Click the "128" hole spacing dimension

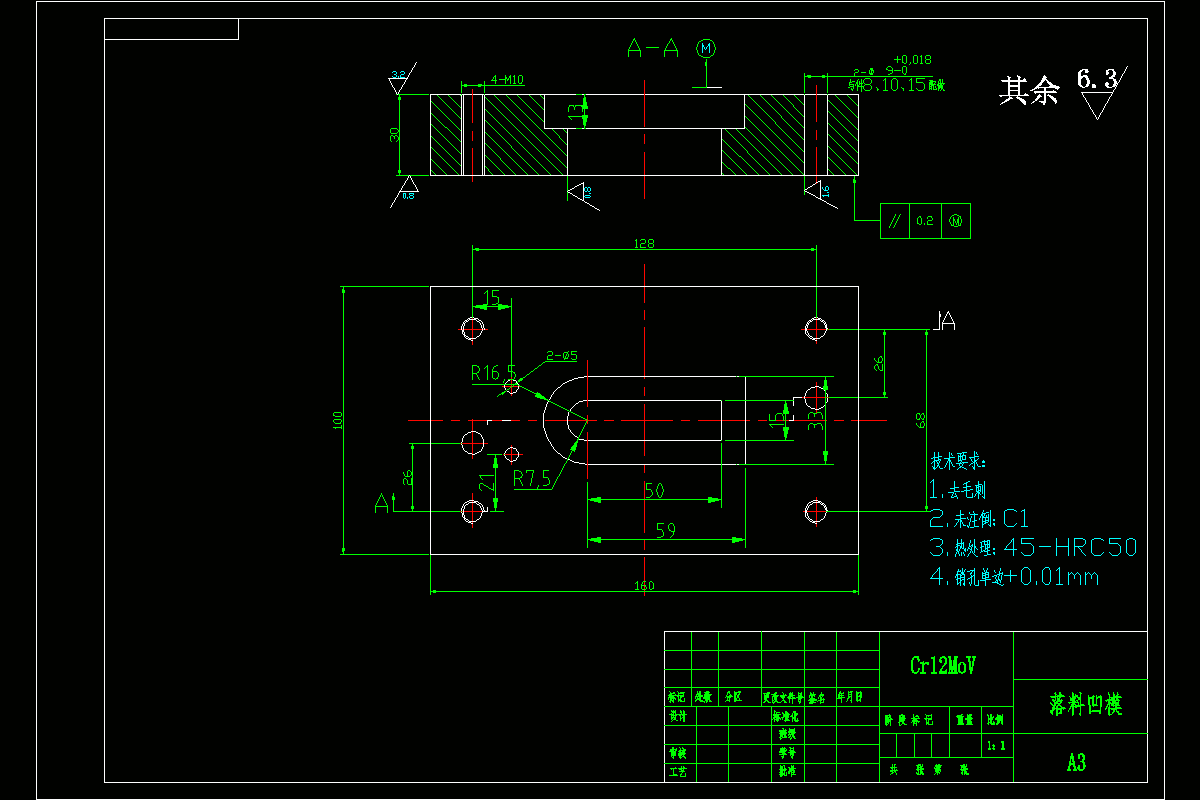tap(644, 243)
